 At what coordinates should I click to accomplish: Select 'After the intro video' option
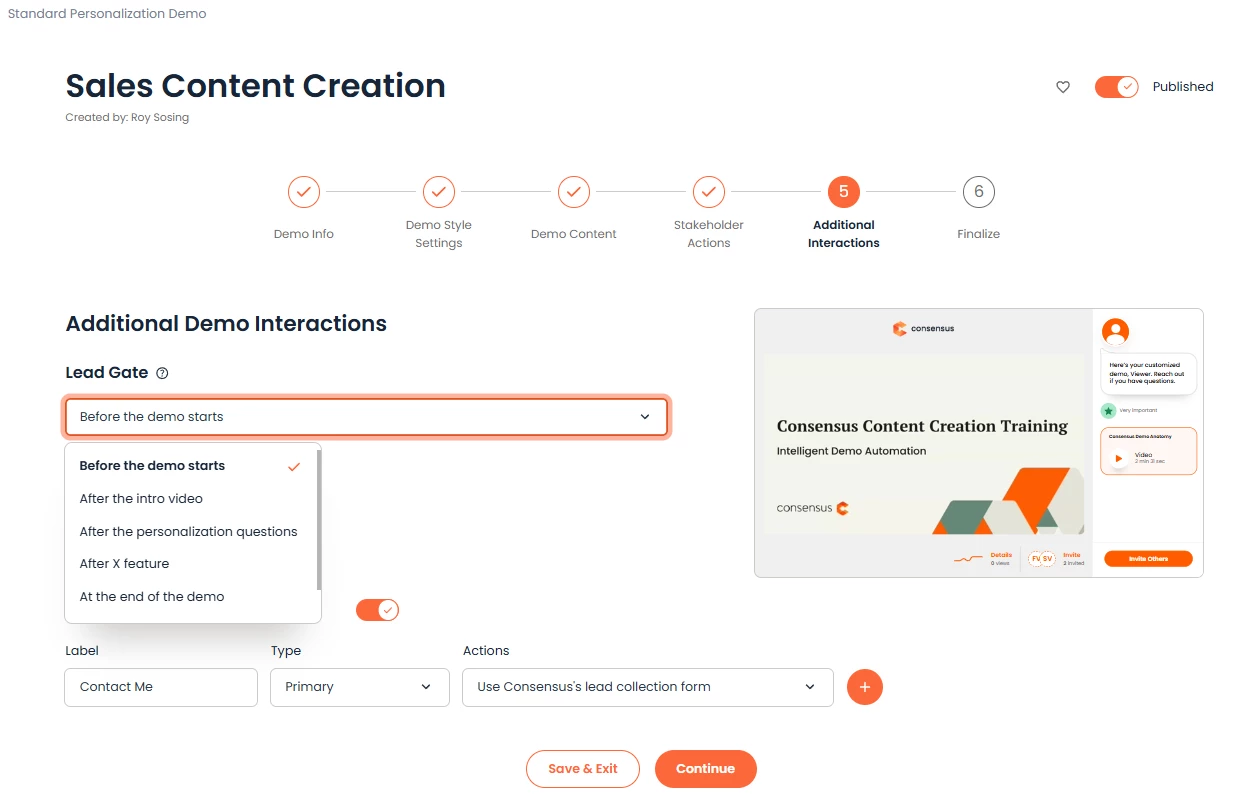click(x=141, y=499)
